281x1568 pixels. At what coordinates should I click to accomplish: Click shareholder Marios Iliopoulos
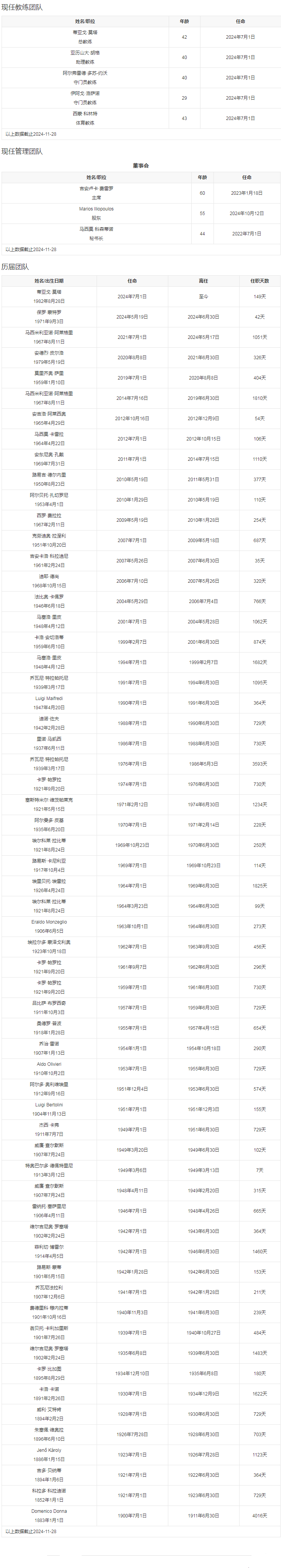tap(96, 209)
